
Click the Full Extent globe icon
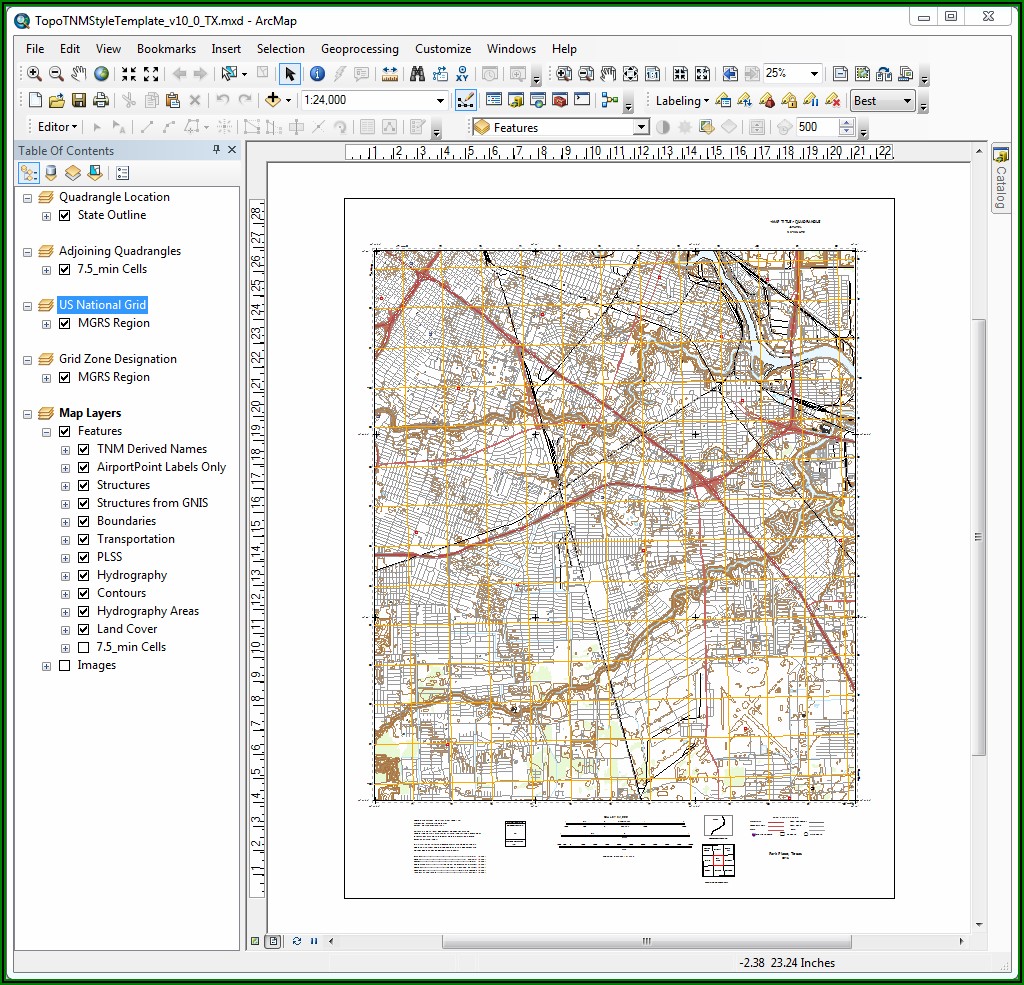(x=101, y=74)
